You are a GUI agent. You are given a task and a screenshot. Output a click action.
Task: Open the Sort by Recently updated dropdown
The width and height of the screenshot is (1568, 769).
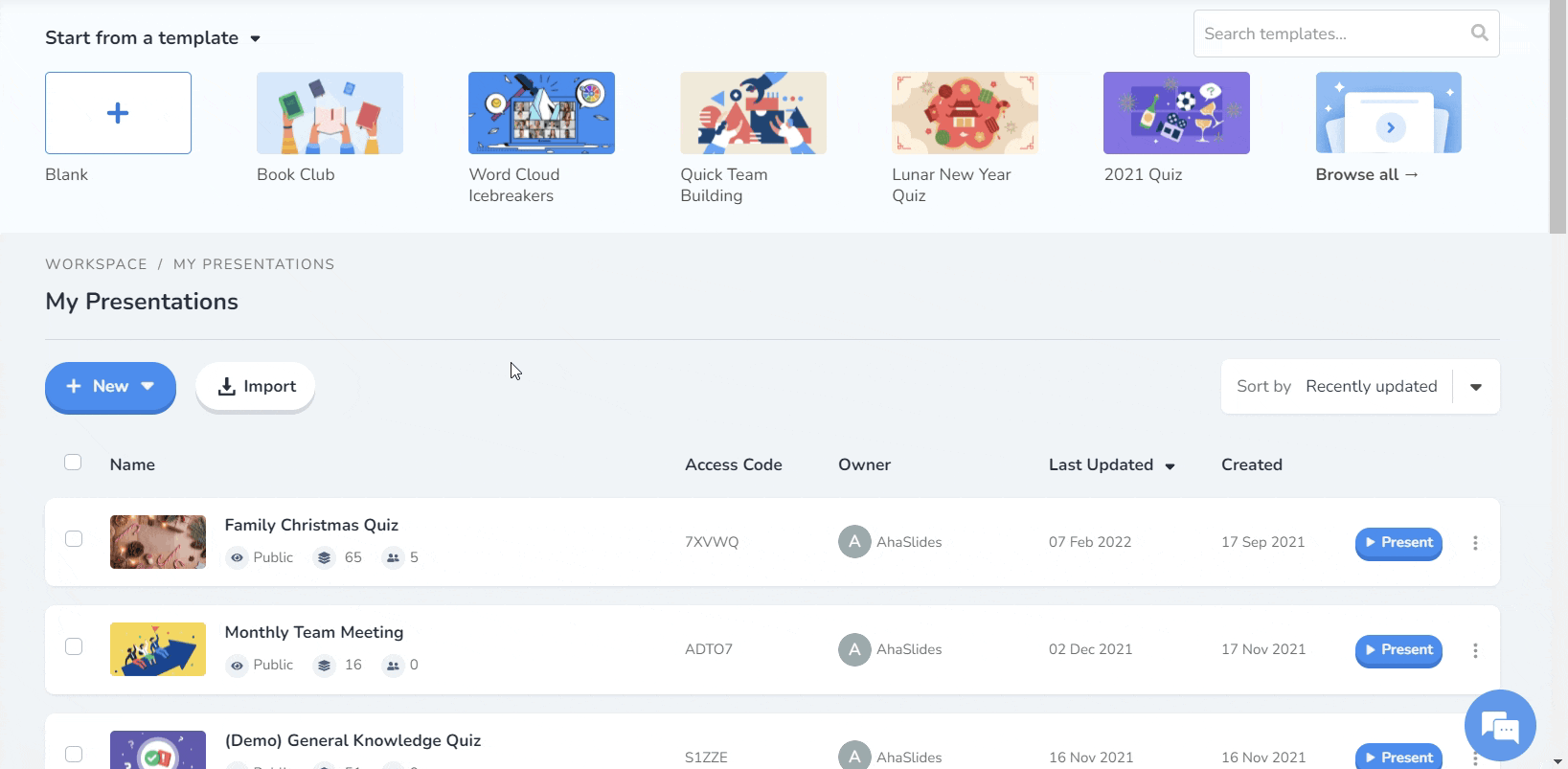(x=1360, y=386)
